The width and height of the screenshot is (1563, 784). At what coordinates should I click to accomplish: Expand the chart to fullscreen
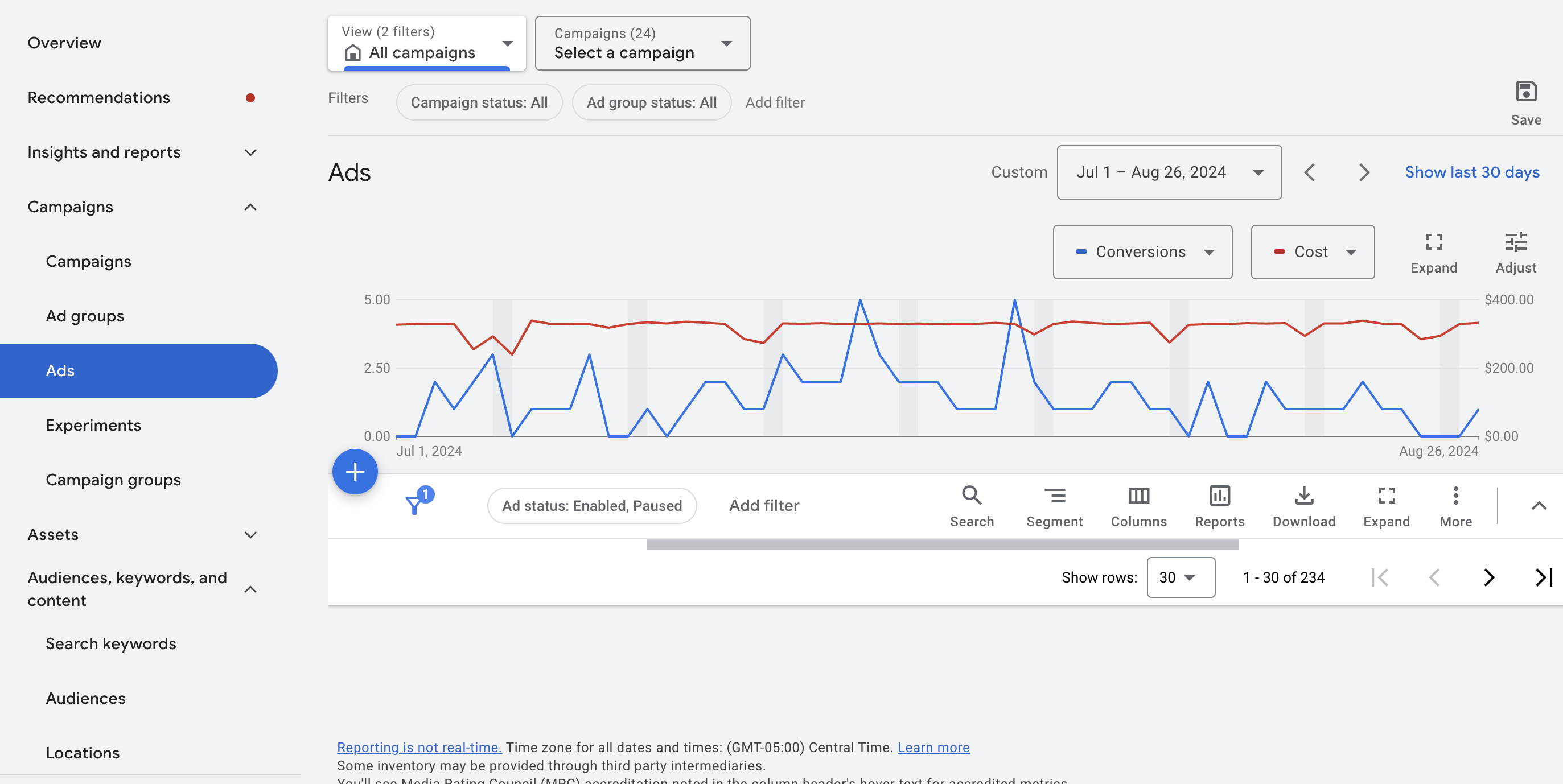pos(1434,242)
